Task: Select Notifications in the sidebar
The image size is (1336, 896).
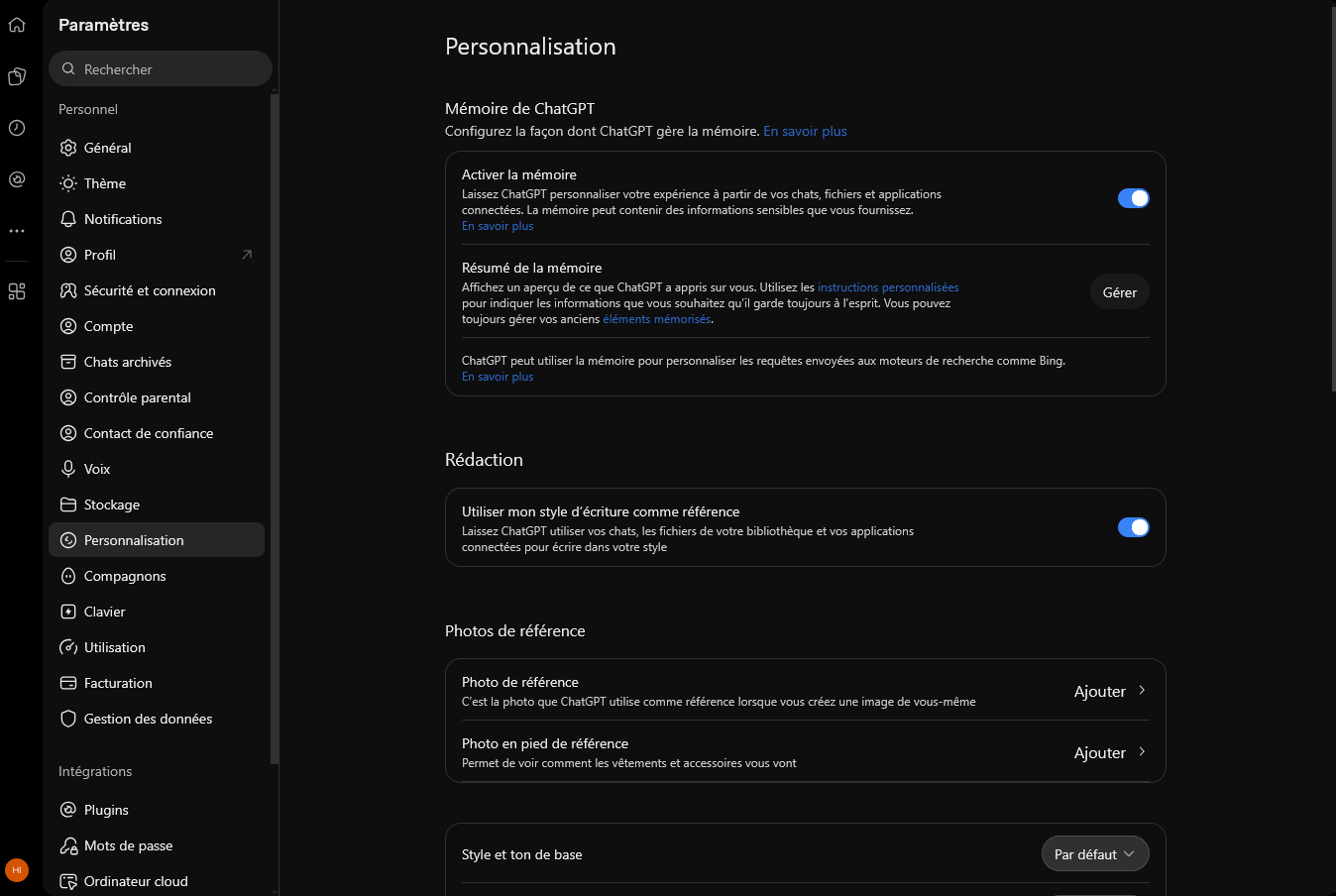Action: coord(157,219)
